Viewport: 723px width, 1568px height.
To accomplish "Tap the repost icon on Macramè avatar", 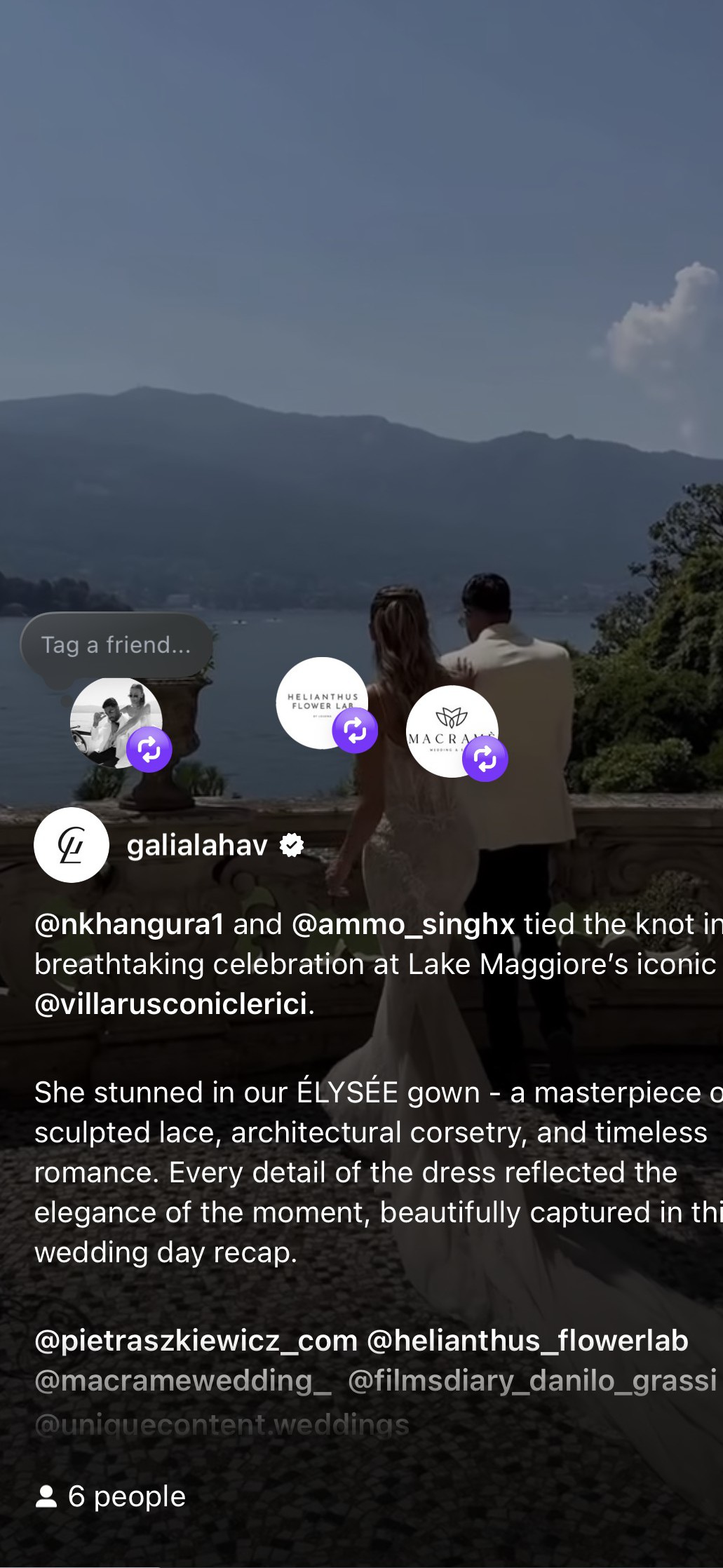I will click(x=485, y=759).
